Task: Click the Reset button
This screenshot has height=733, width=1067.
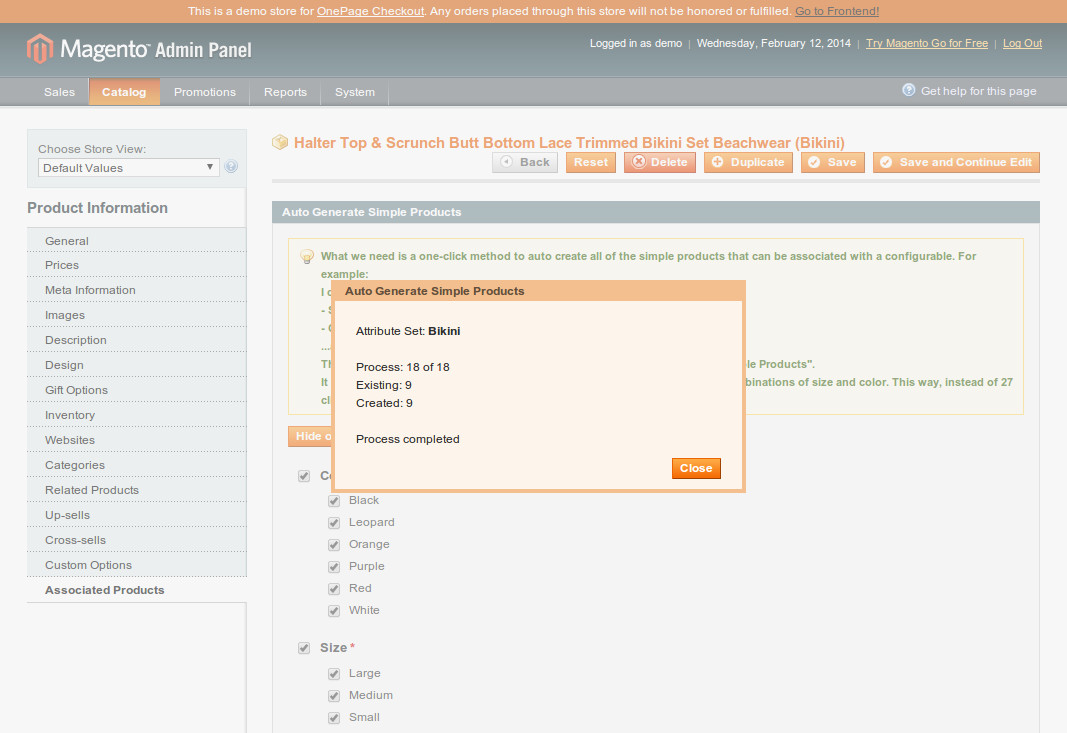Action: click(591, 162)
